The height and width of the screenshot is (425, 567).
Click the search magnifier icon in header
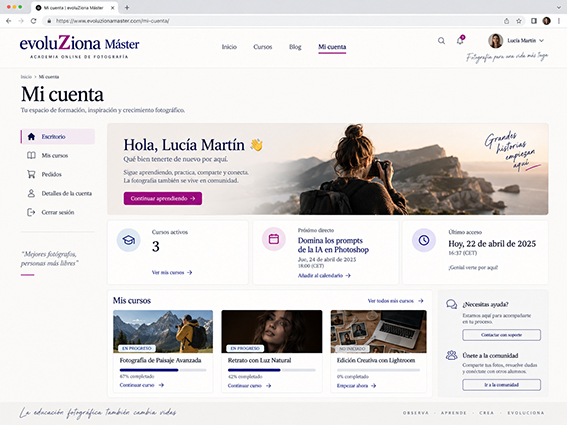point(441,41)
